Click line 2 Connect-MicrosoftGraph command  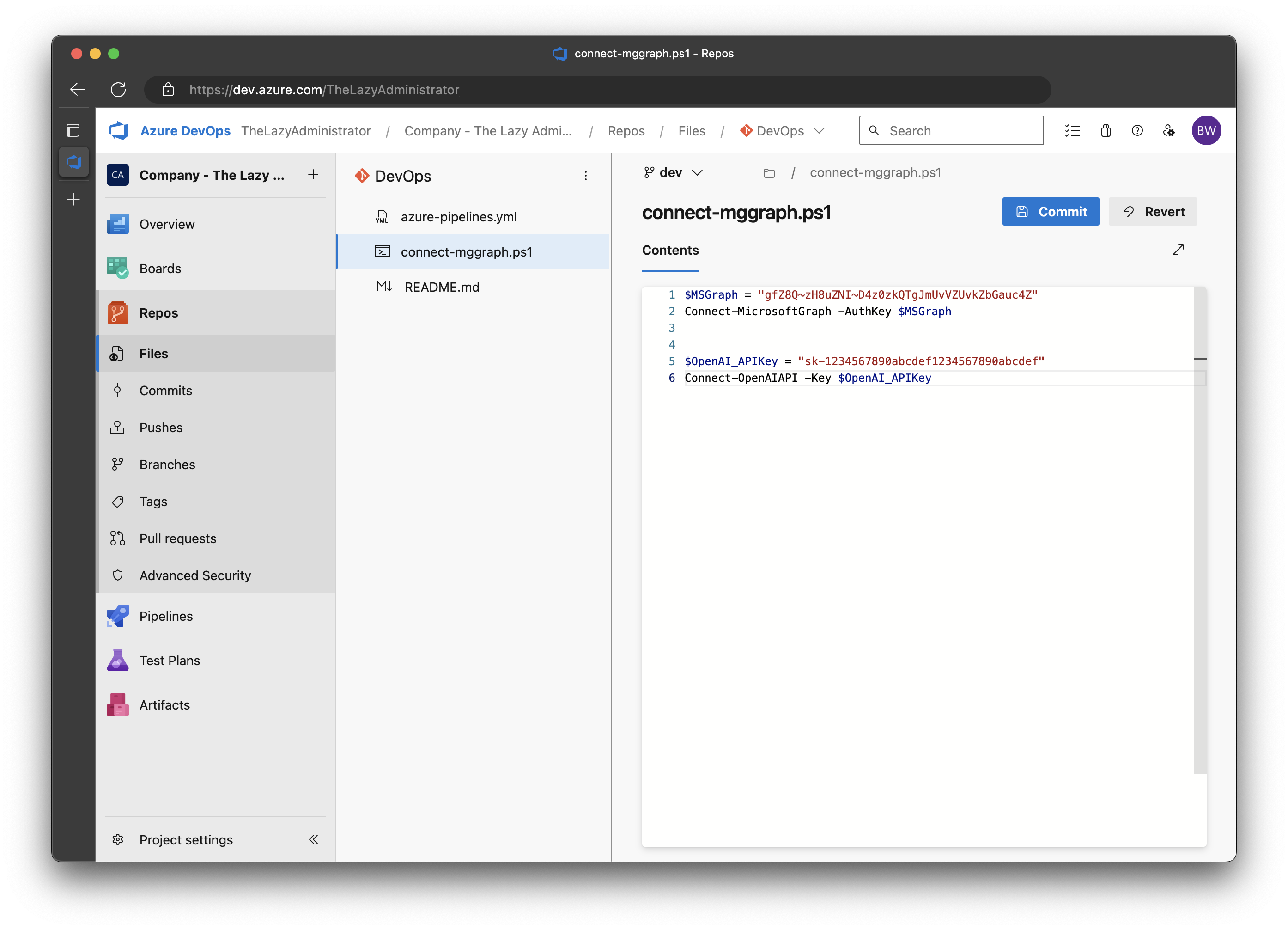tap(818, 312)
